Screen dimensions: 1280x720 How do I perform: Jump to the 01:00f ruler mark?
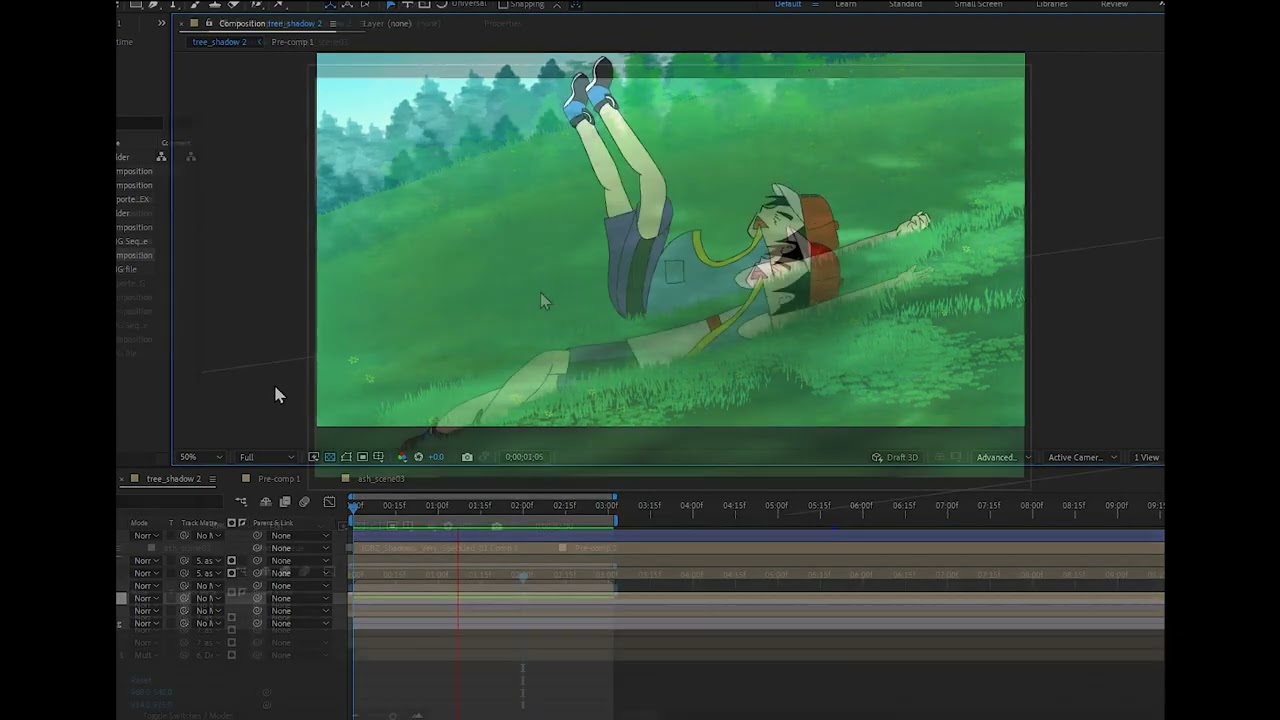(x=437, y=506)
